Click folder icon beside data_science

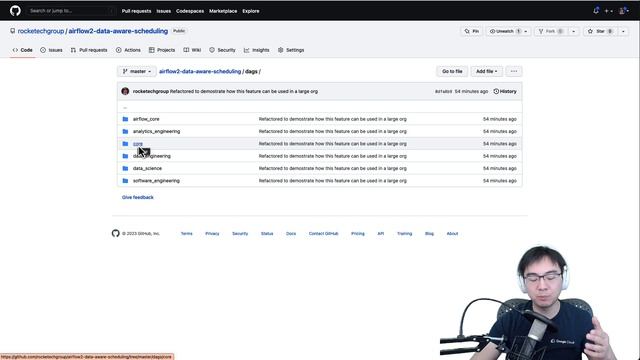pos(125,168)
